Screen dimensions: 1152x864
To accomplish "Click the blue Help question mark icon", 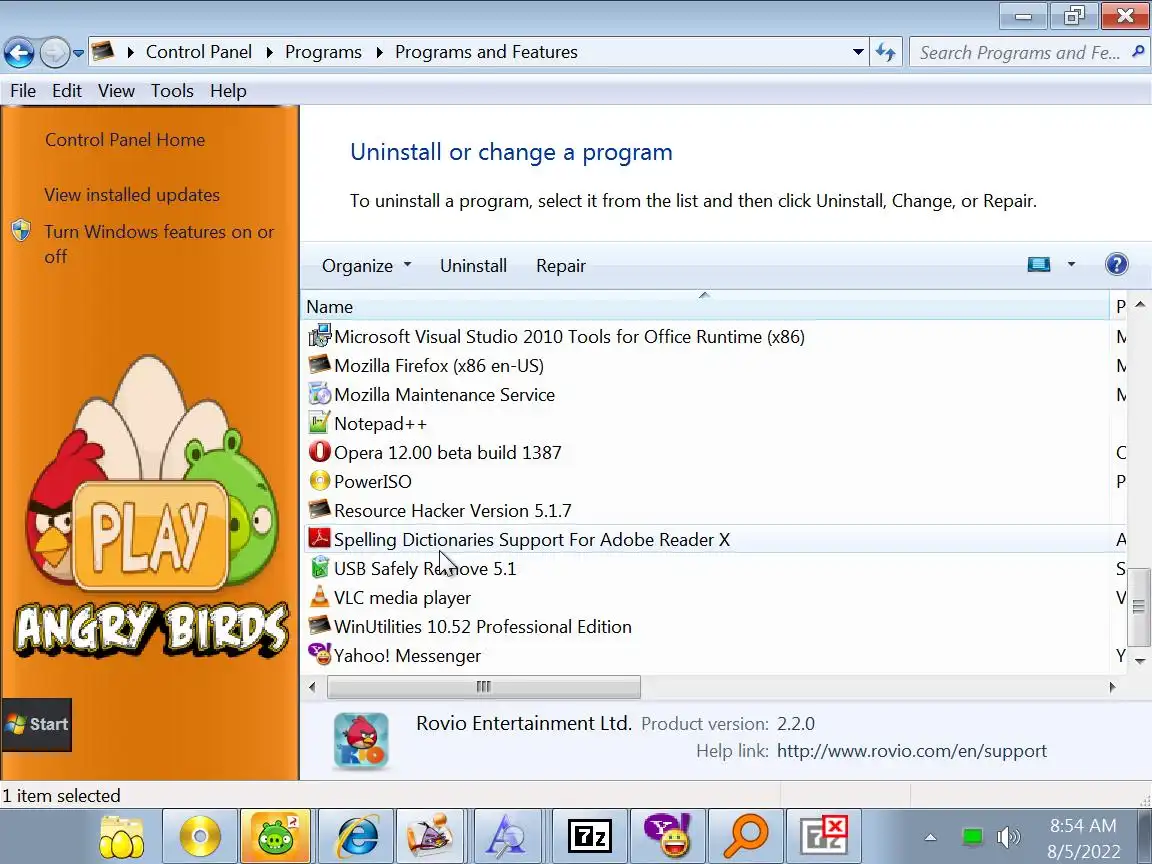I will (x=1116, y=264).
